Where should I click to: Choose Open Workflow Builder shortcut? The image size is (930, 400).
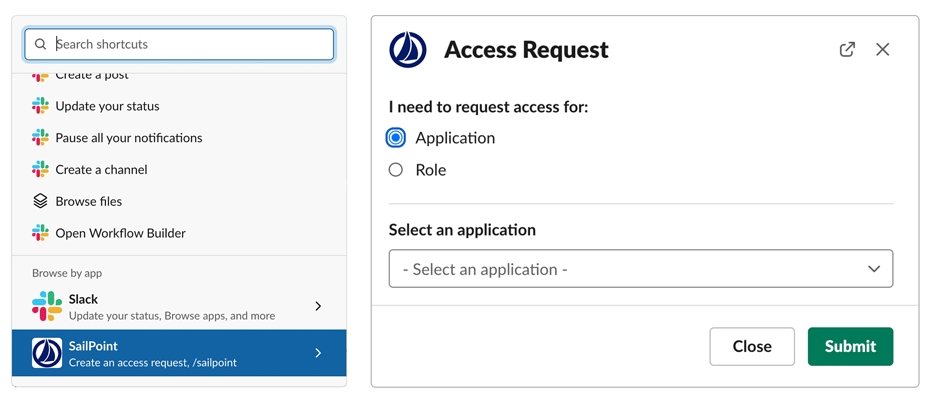point(121,233)
